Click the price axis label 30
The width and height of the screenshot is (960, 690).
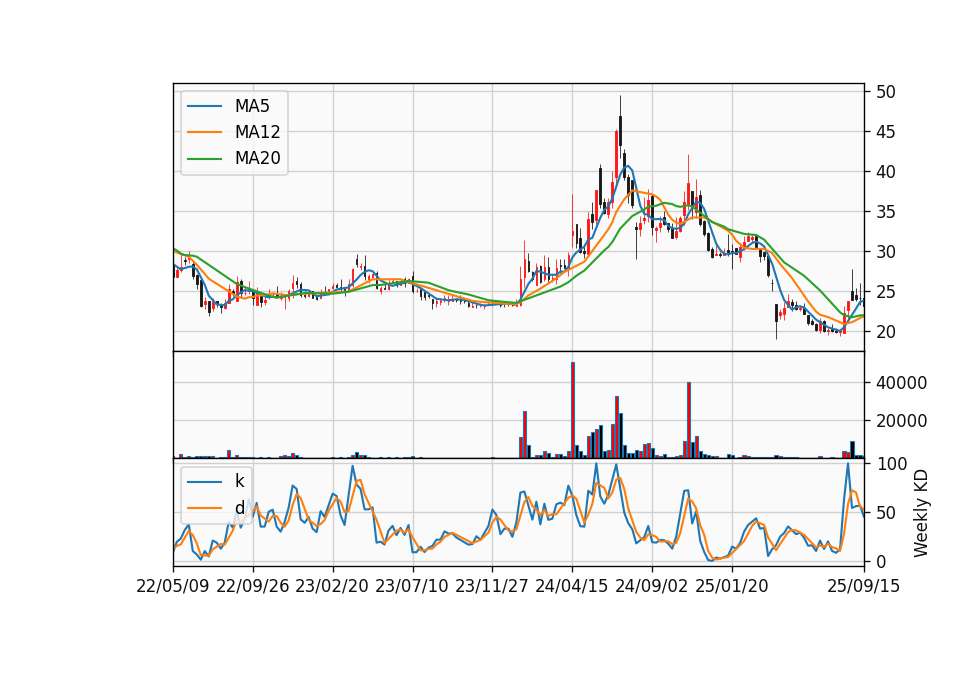pyautogui.click(x=885, y=252)
